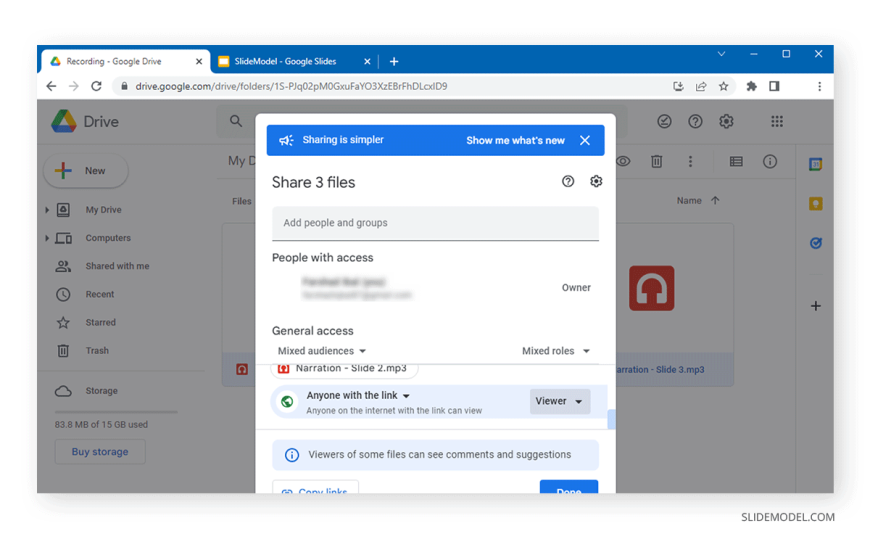
Task: Open the Viewer role dropdown
Action: coord(559,401)
